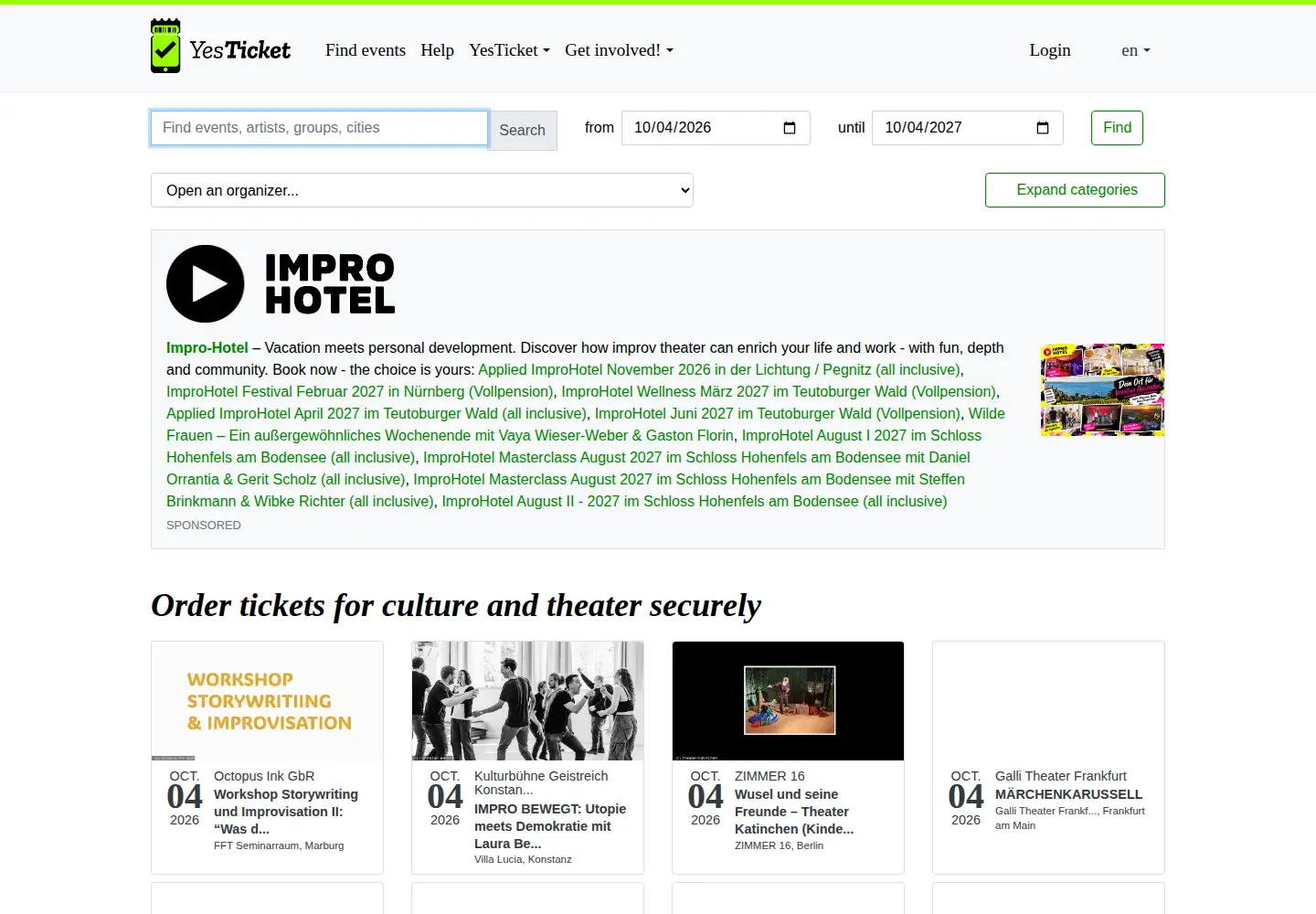
Task: Open the calendar picker in the until date field
Action: coord(1043,128)
